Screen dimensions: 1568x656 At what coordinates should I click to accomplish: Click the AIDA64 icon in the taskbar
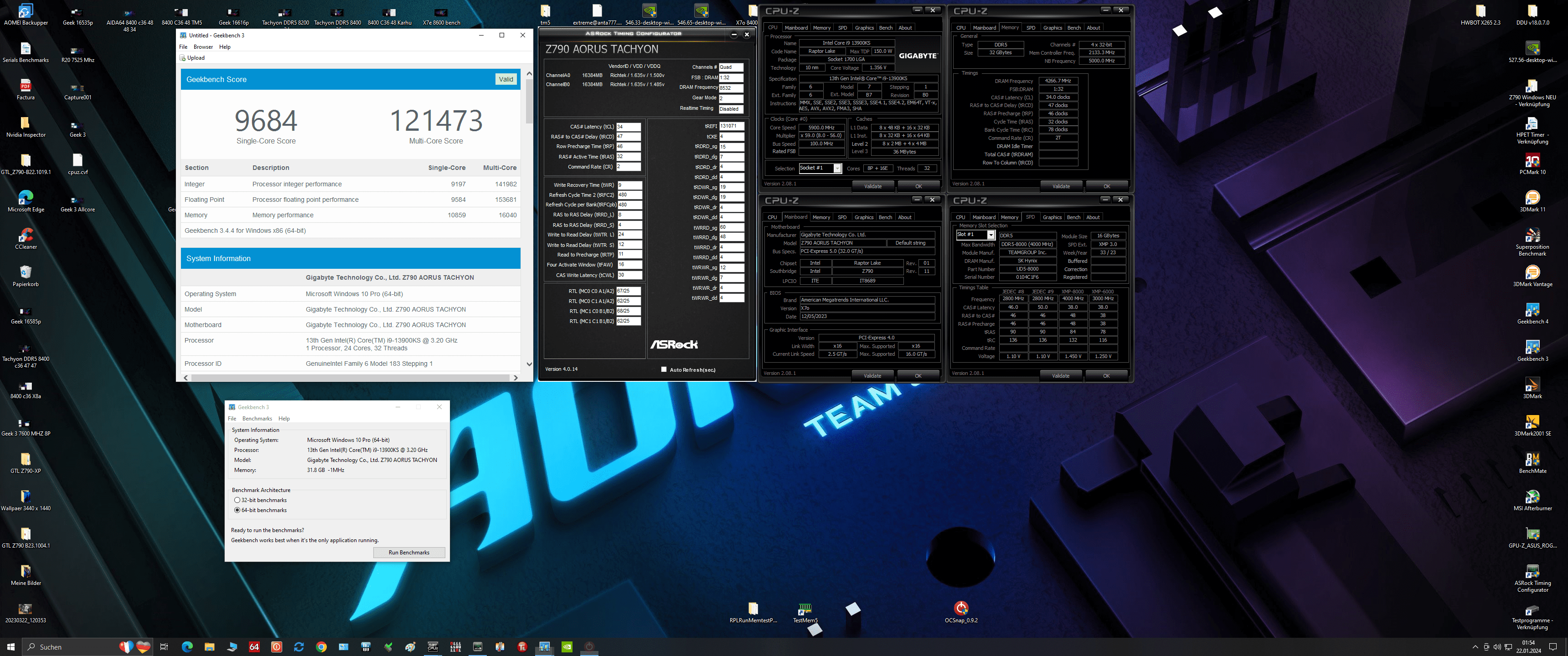(254, 646)
